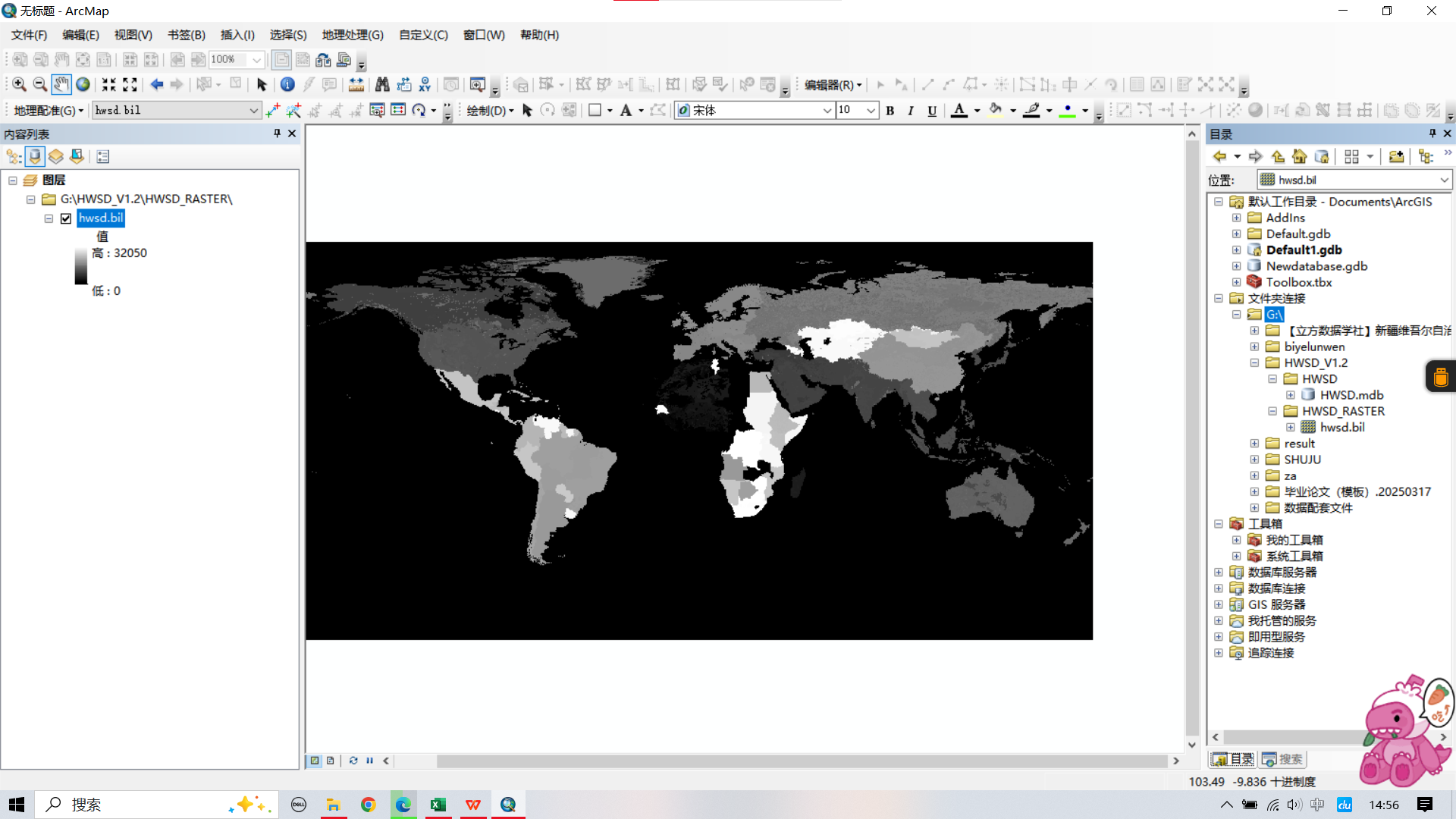Click the font color A swatch

pos(959,111)
